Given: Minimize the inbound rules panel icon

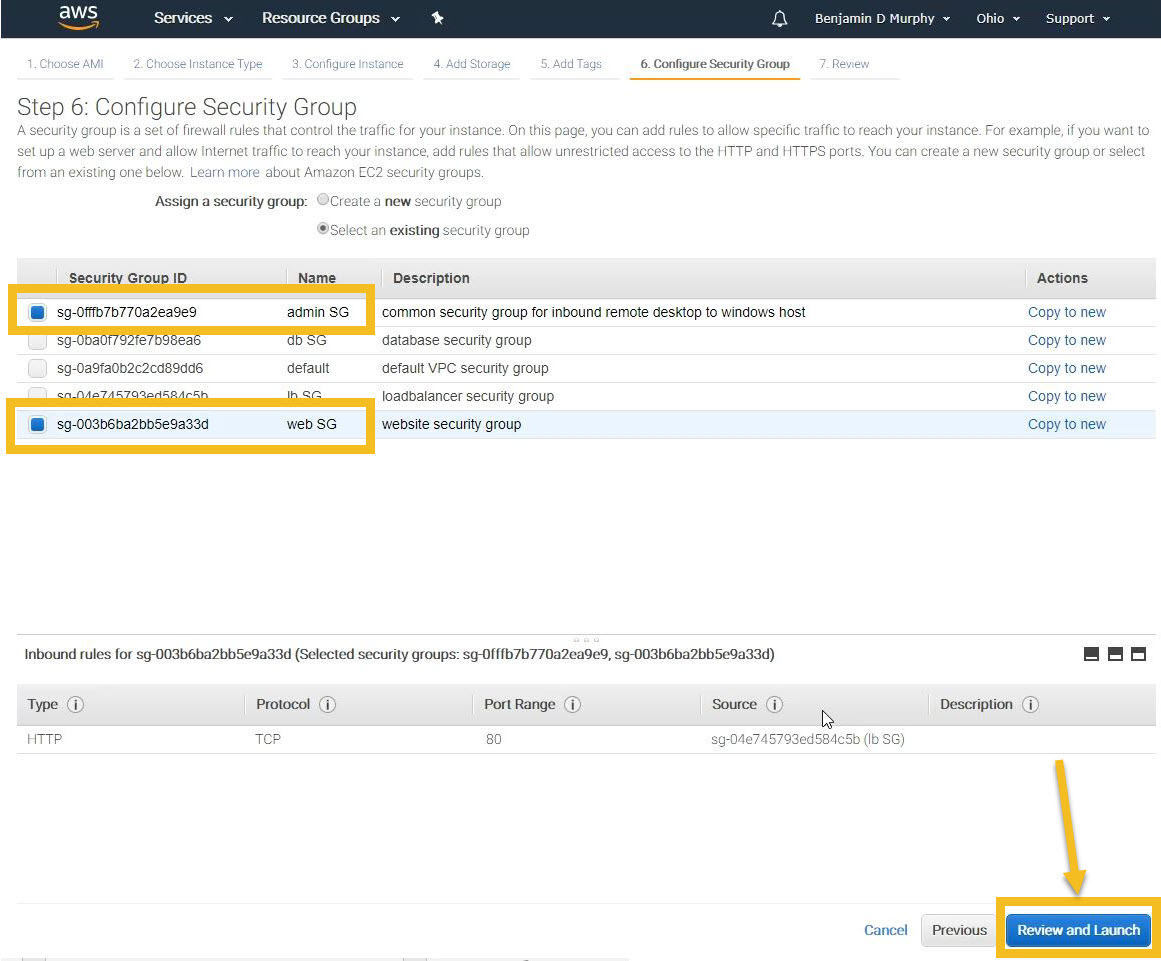Looking at the screenshot, I should point(1091,654).
